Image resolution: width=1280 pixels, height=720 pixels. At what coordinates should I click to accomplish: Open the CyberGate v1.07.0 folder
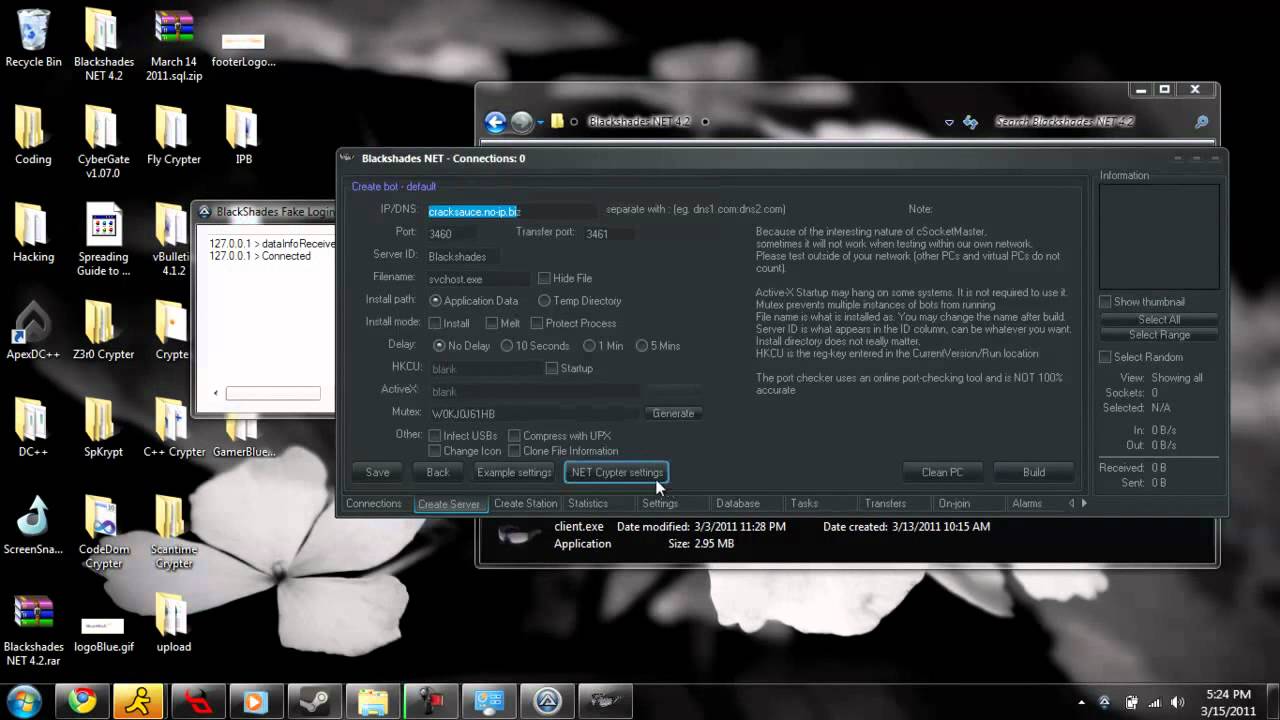103,141
